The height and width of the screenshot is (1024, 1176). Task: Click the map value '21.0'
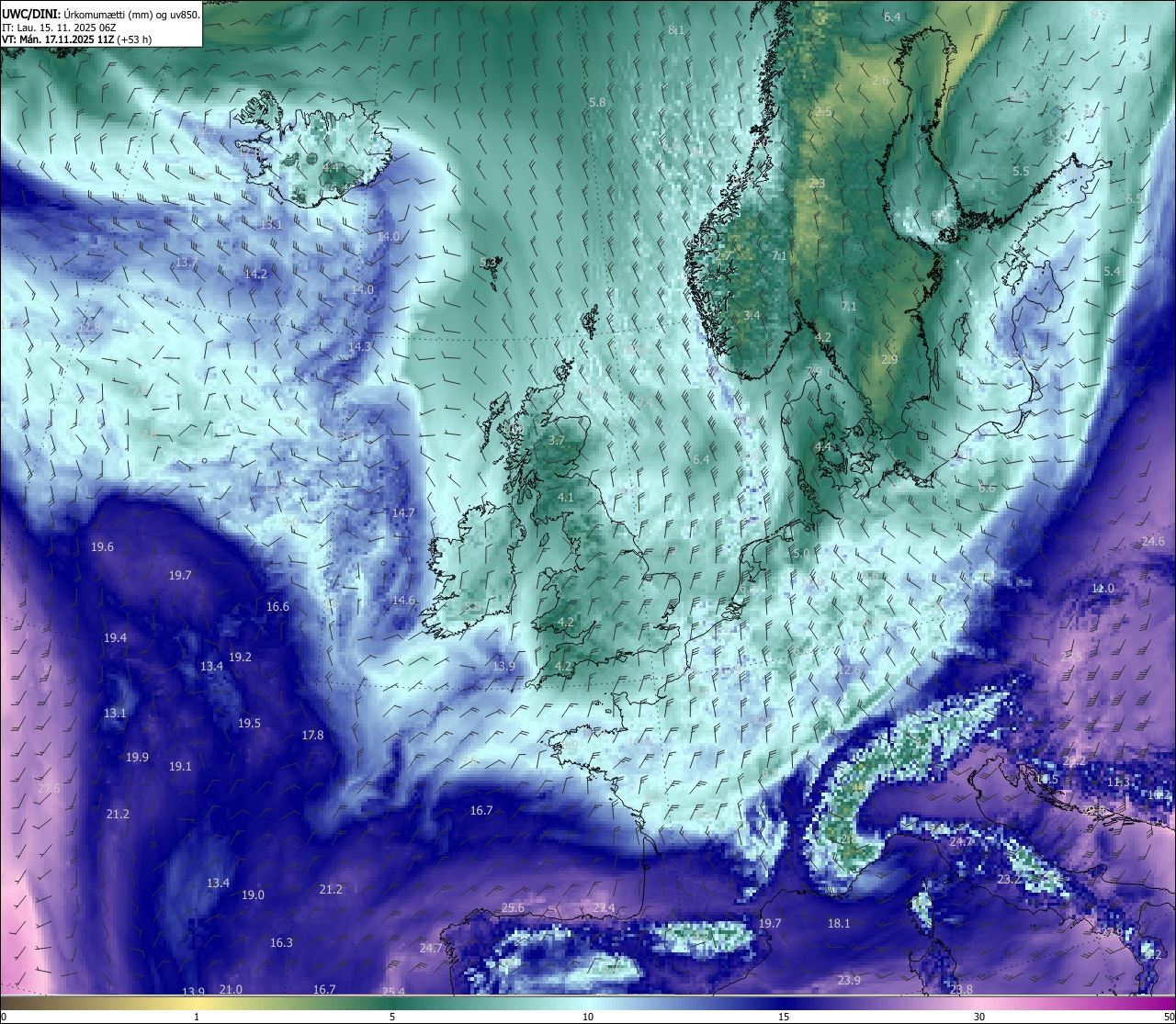click(231, 990)
